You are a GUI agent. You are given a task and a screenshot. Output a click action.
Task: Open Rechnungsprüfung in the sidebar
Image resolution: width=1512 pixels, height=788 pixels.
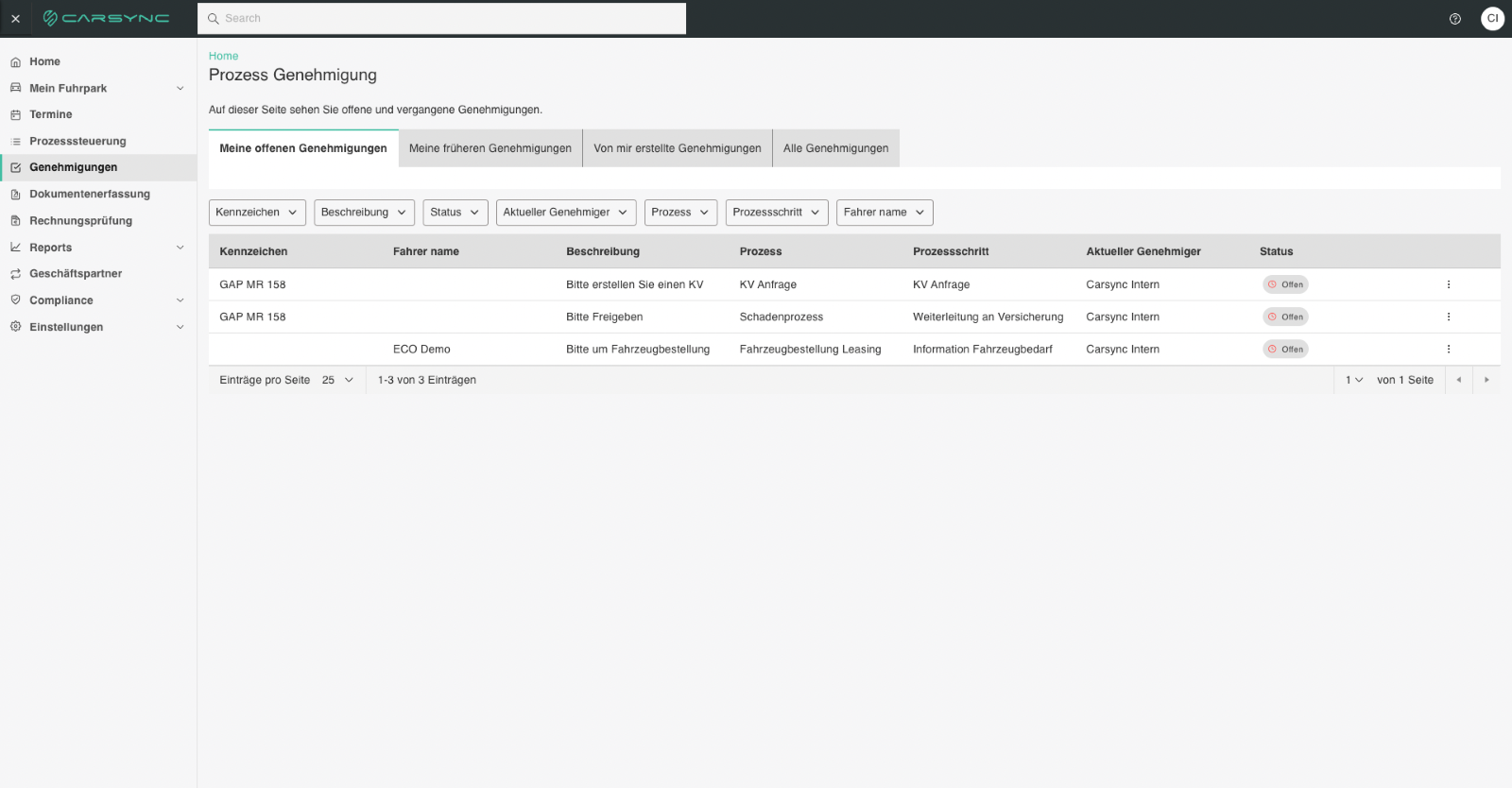[x=98, y=220]
